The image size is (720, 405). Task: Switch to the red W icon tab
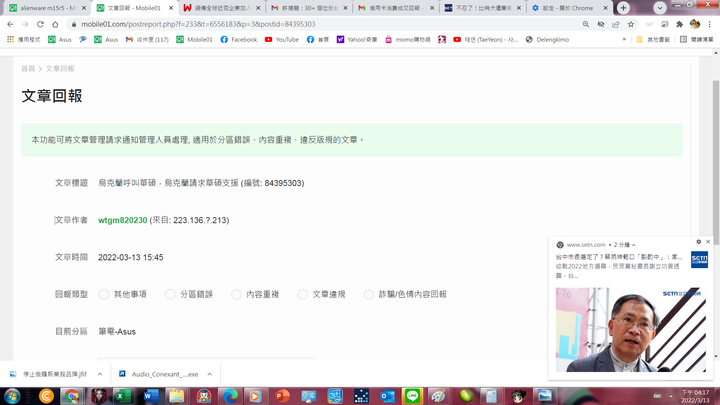[x=221, y=8]
